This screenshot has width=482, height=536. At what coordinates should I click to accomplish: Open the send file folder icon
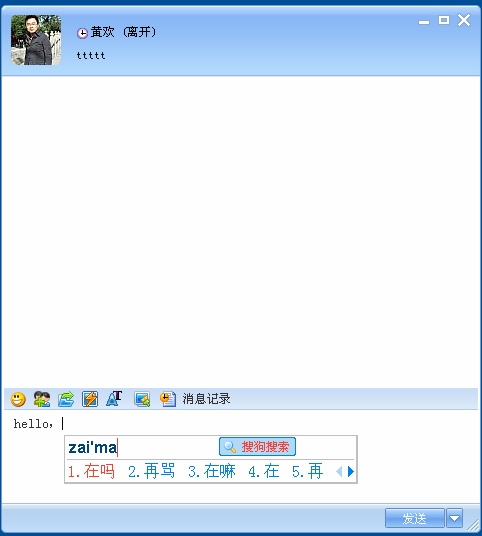[66, 399]
